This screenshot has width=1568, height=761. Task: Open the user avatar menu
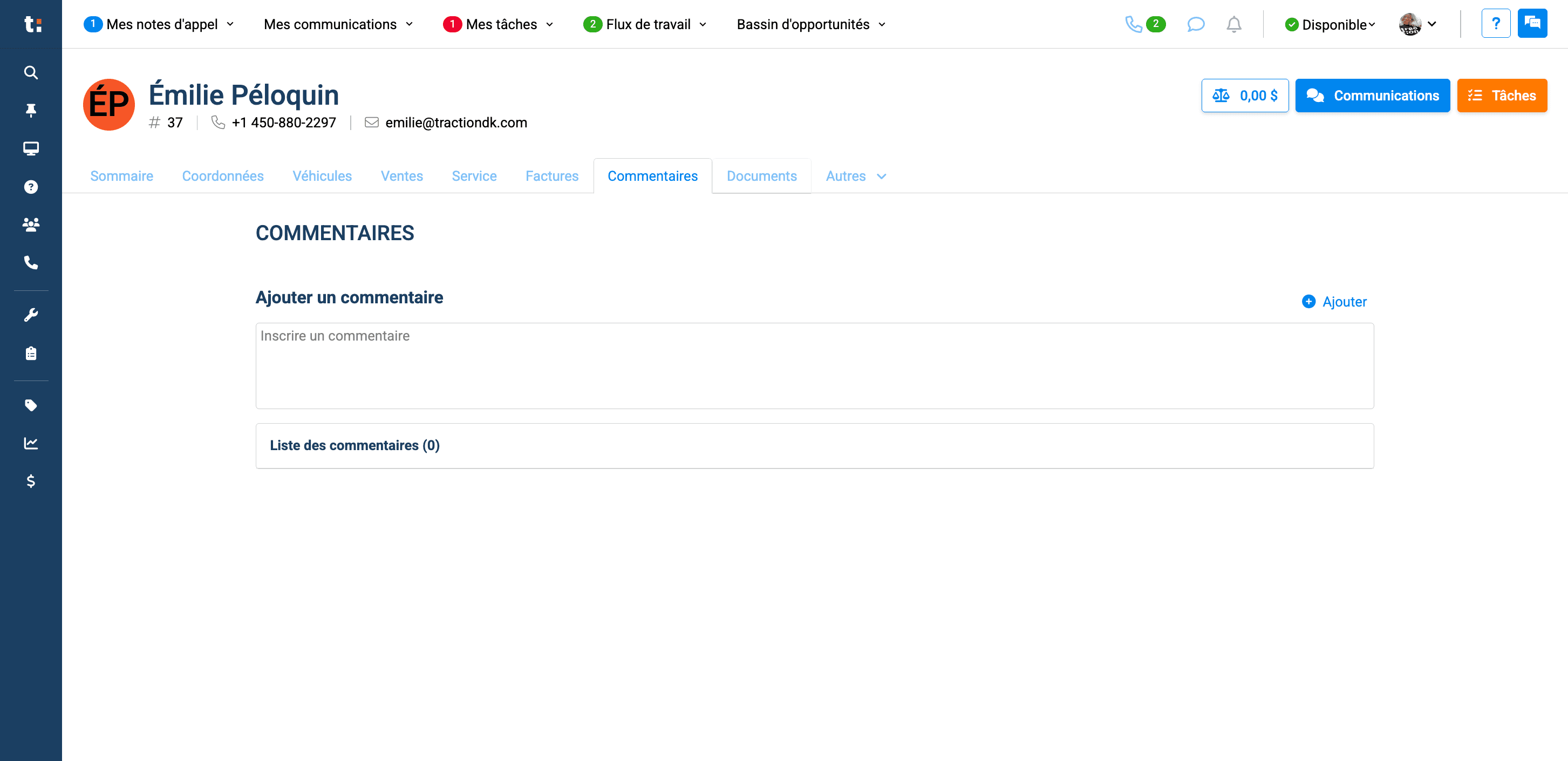click(1417, 24)
